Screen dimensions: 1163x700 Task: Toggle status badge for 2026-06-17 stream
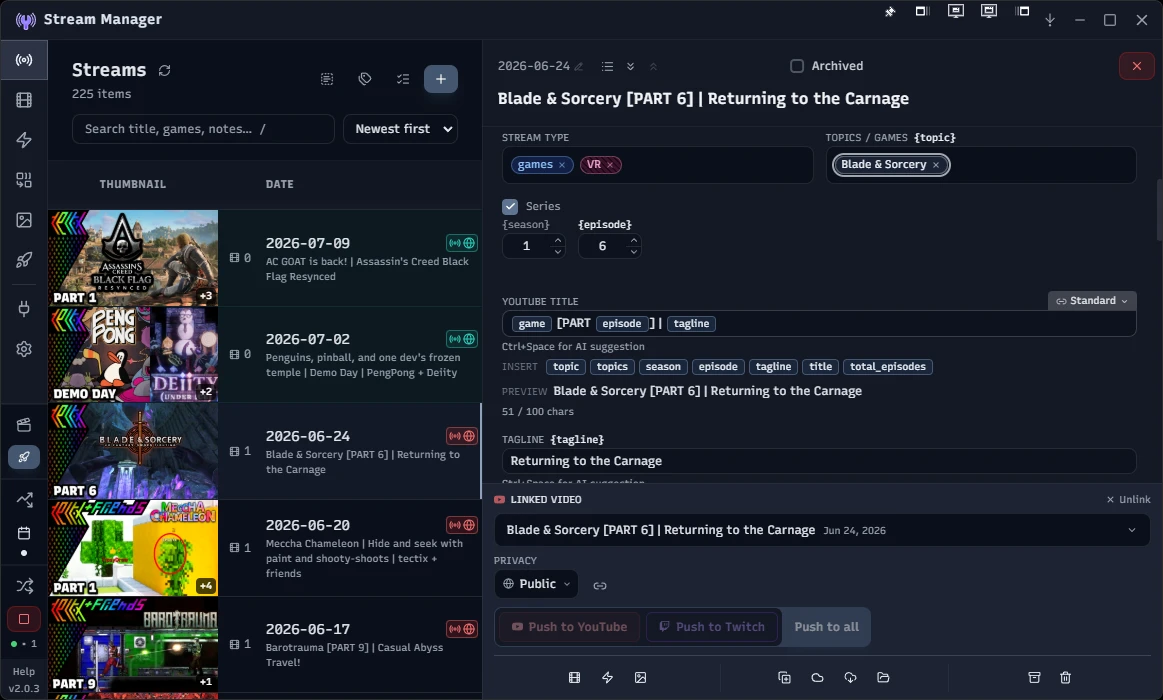(461, 629)
